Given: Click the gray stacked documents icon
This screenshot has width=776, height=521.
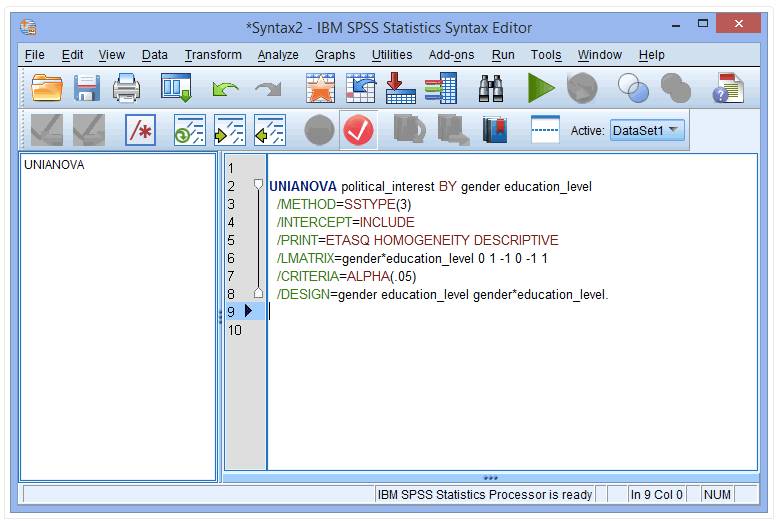Looking at the screenshot, I should 453,130.
